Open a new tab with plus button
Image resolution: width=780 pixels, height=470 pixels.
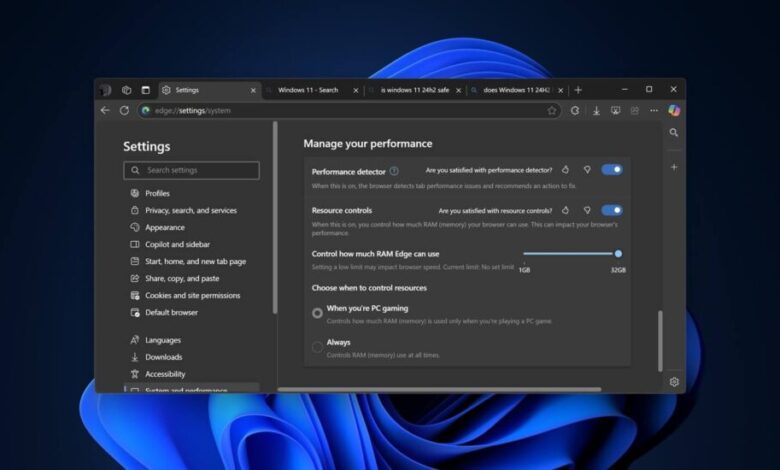tap(578, 90)
